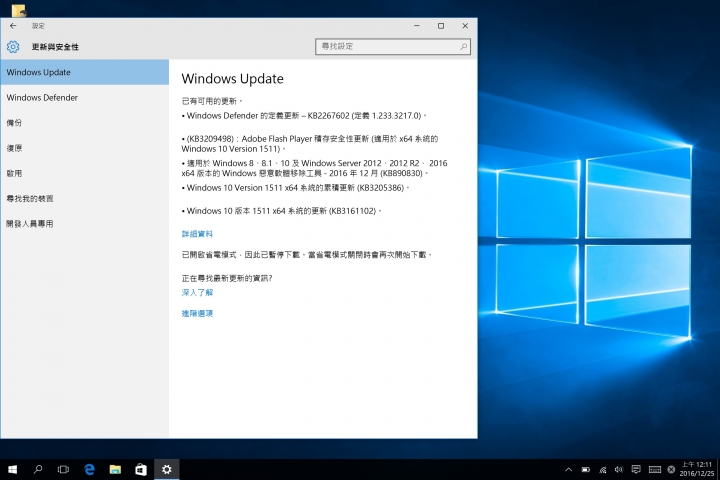Open the taskbar clock and date
This screenshot has width=720, height=480.
696,469
